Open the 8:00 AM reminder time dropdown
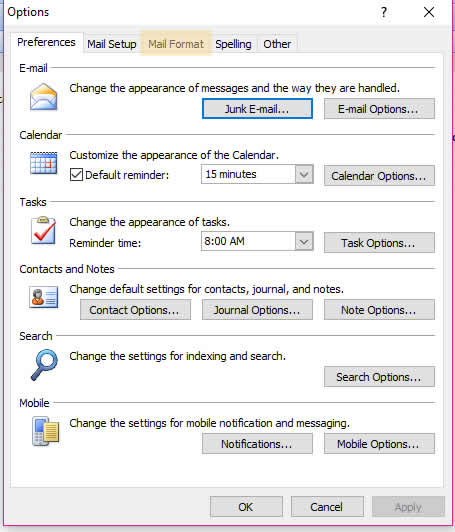The width and height of the screenshot is (455, 532). click(x=304, y=242)
